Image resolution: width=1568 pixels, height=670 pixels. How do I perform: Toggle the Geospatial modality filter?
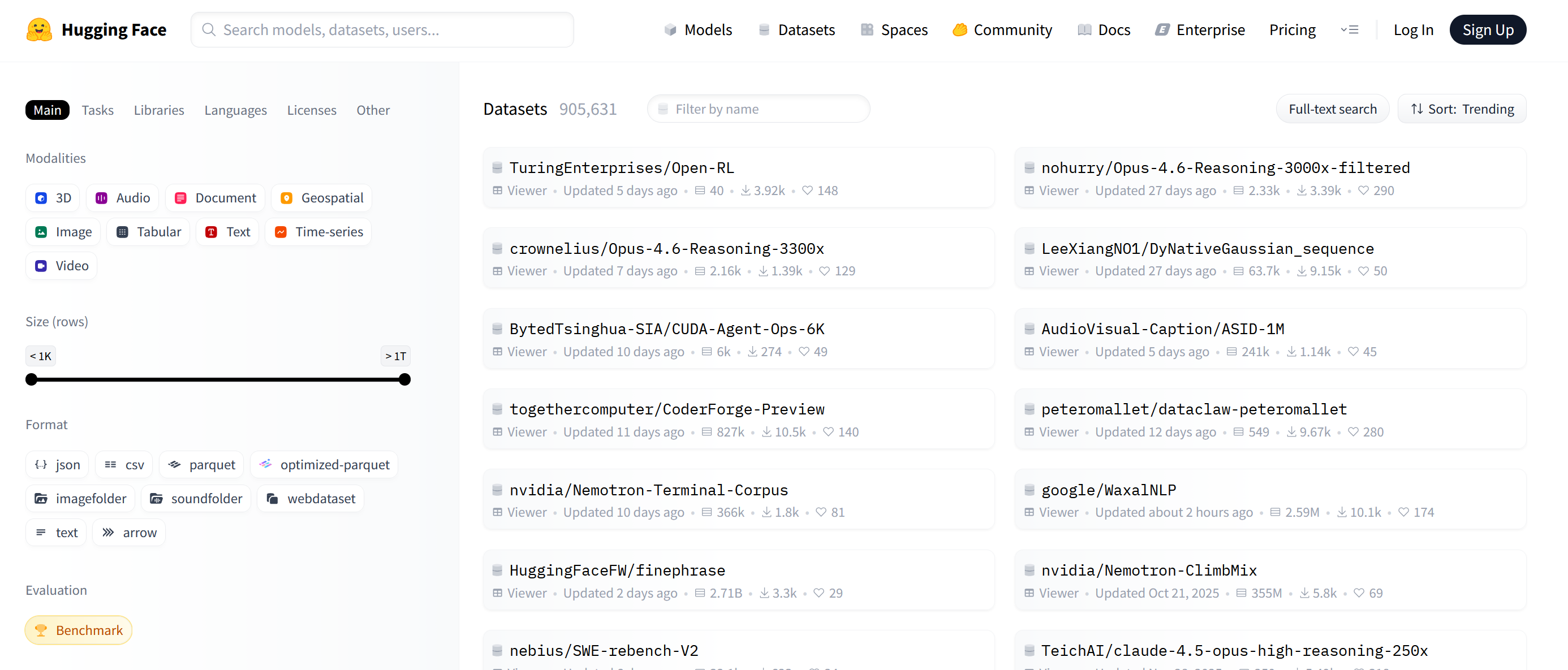point(322,198)
